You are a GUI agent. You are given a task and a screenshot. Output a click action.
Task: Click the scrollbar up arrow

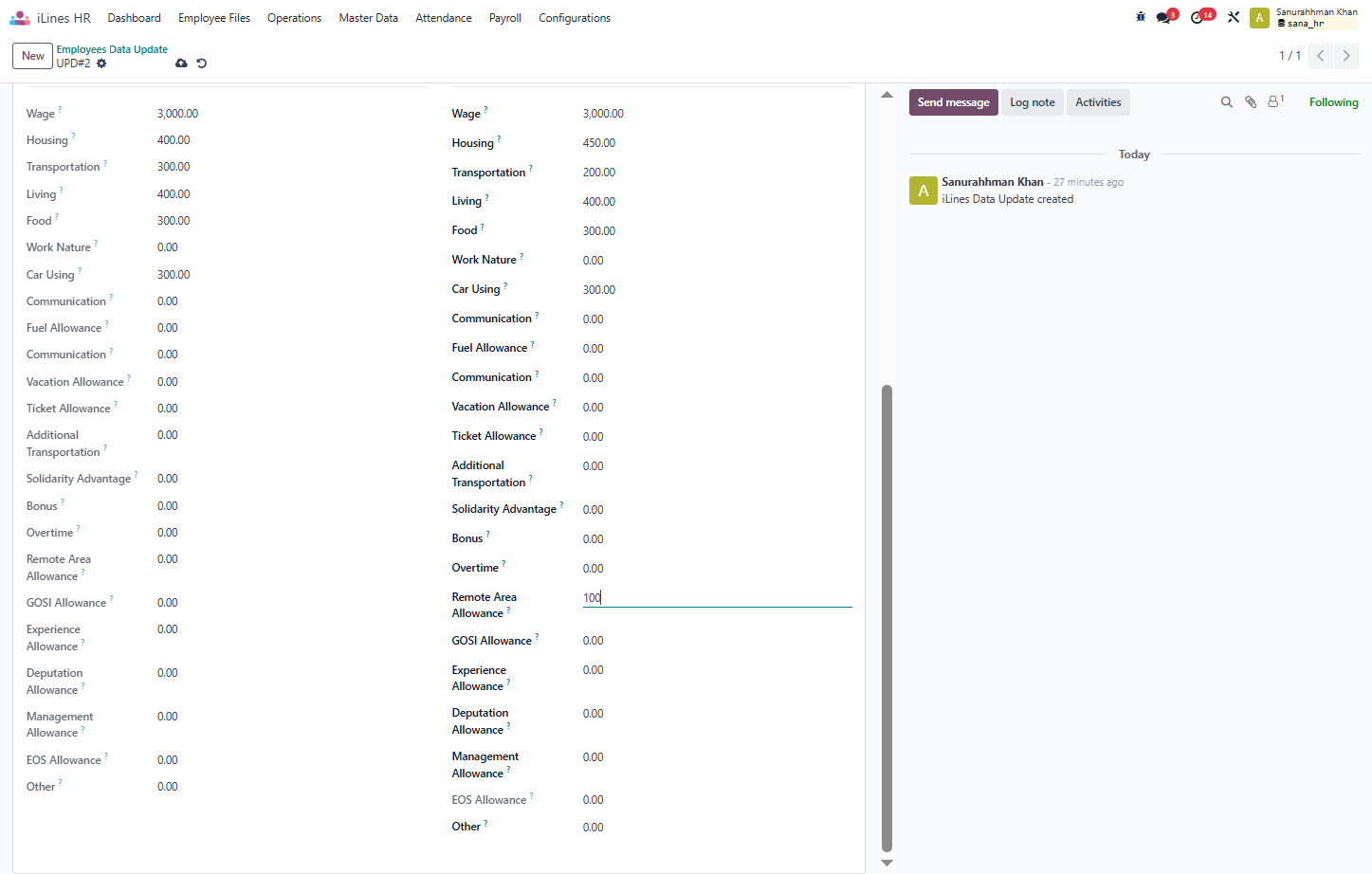coord(887,95)
